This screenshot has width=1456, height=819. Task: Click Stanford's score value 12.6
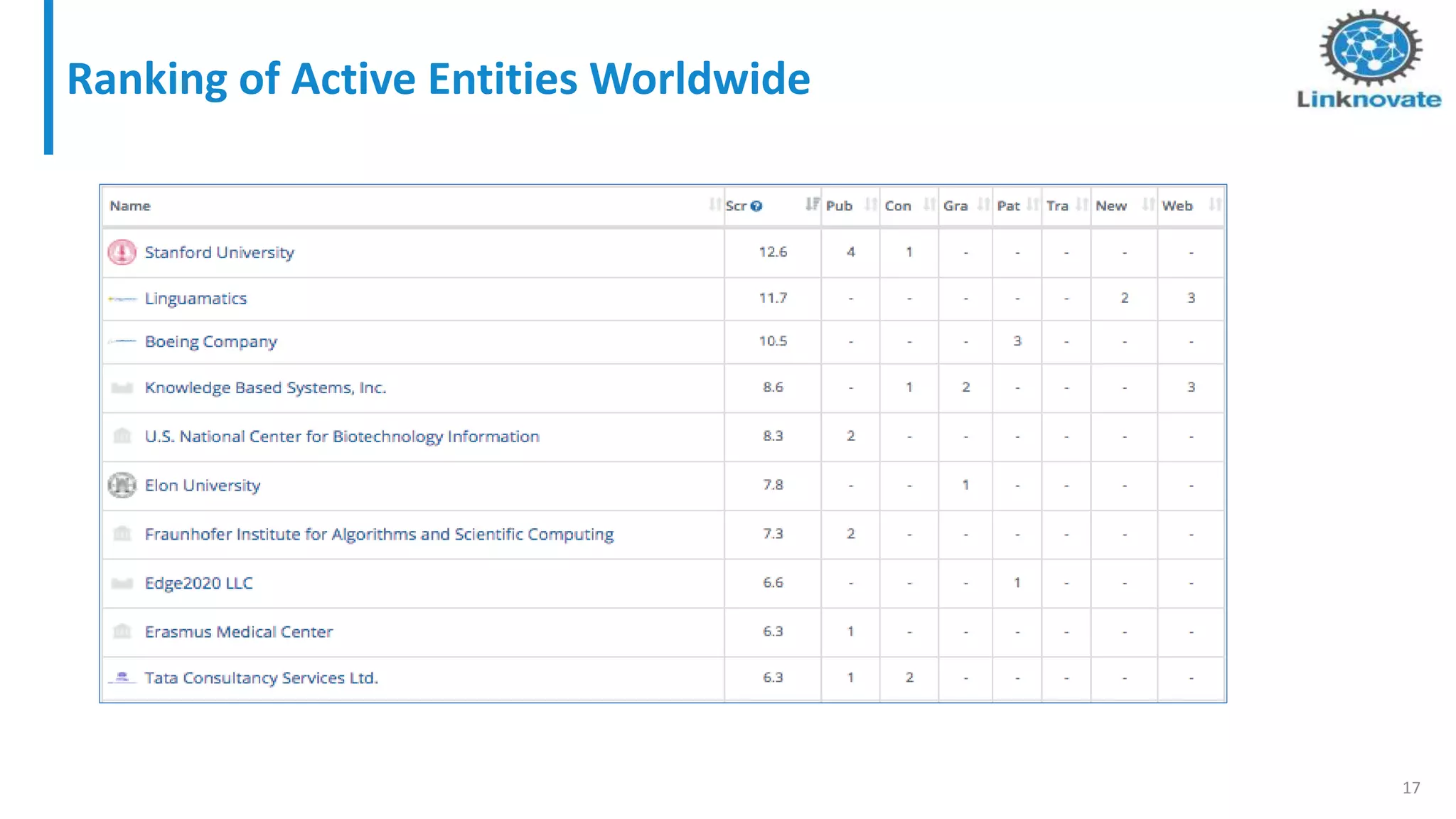(x=773, y=252)
